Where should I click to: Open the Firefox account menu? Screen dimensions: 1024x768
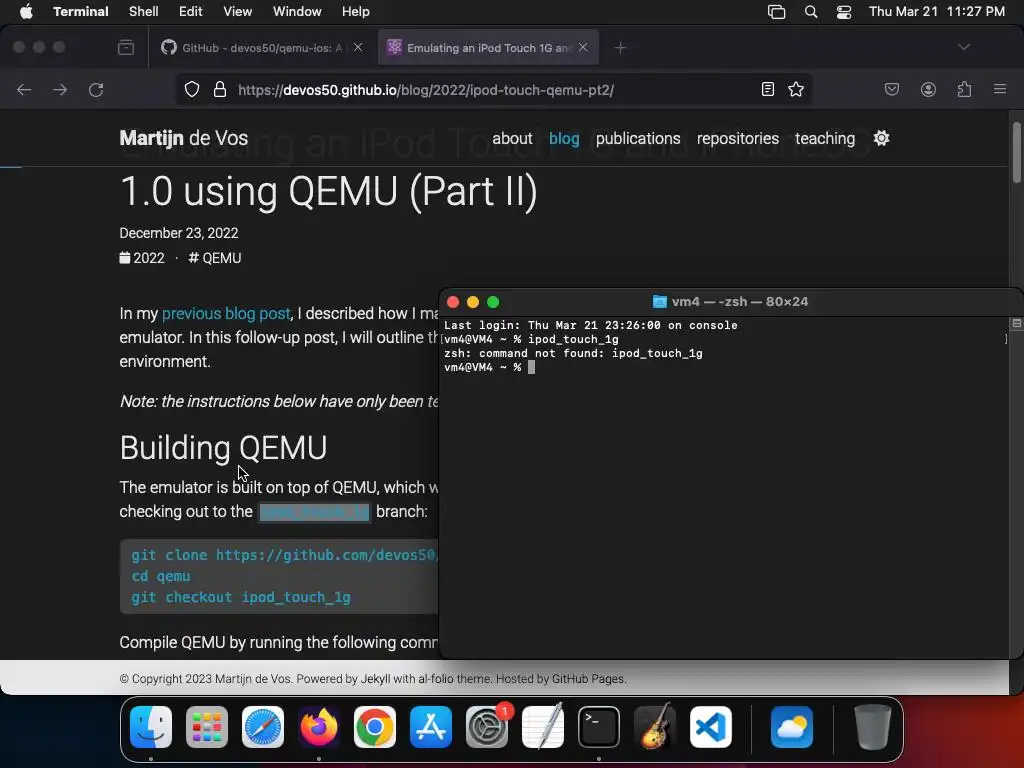coord(928,89)
